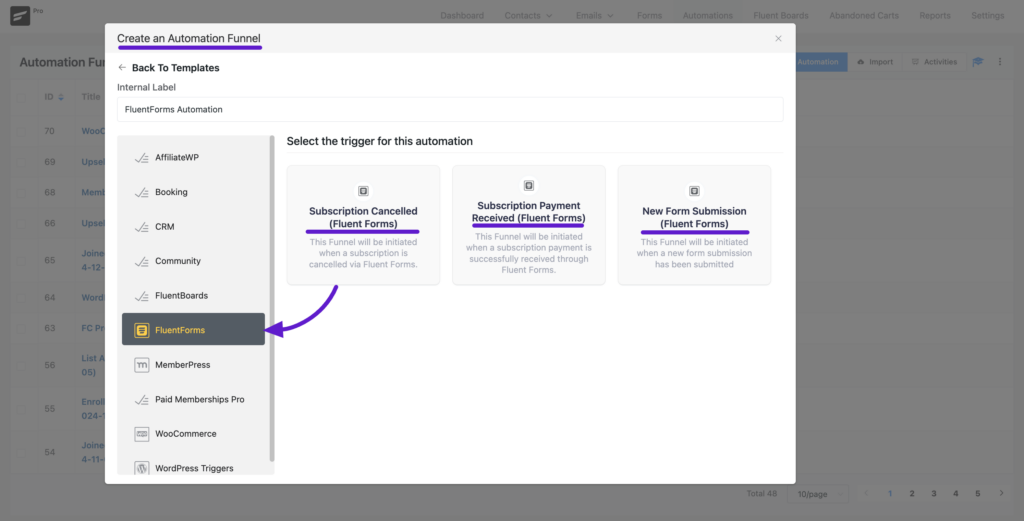Click the Internal Label input field
The width and height of the screenshot is (1024, 521).
pyautogui.click(x=450, y=109)
